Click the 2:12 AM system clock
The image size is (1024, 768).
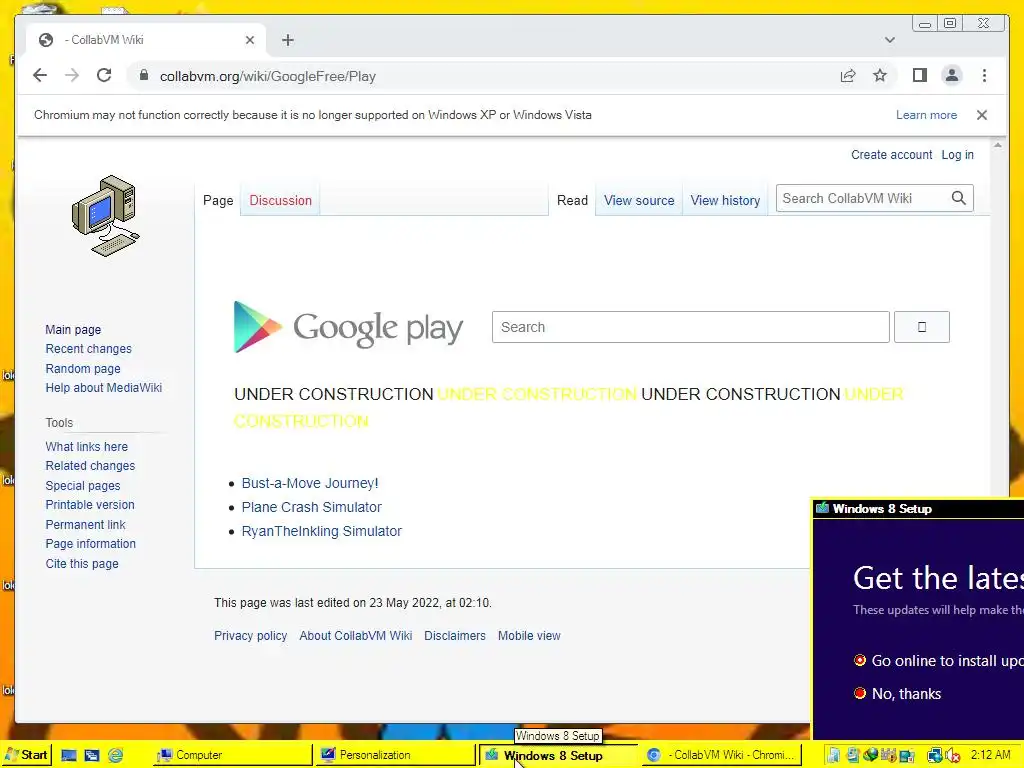[990, 755]
